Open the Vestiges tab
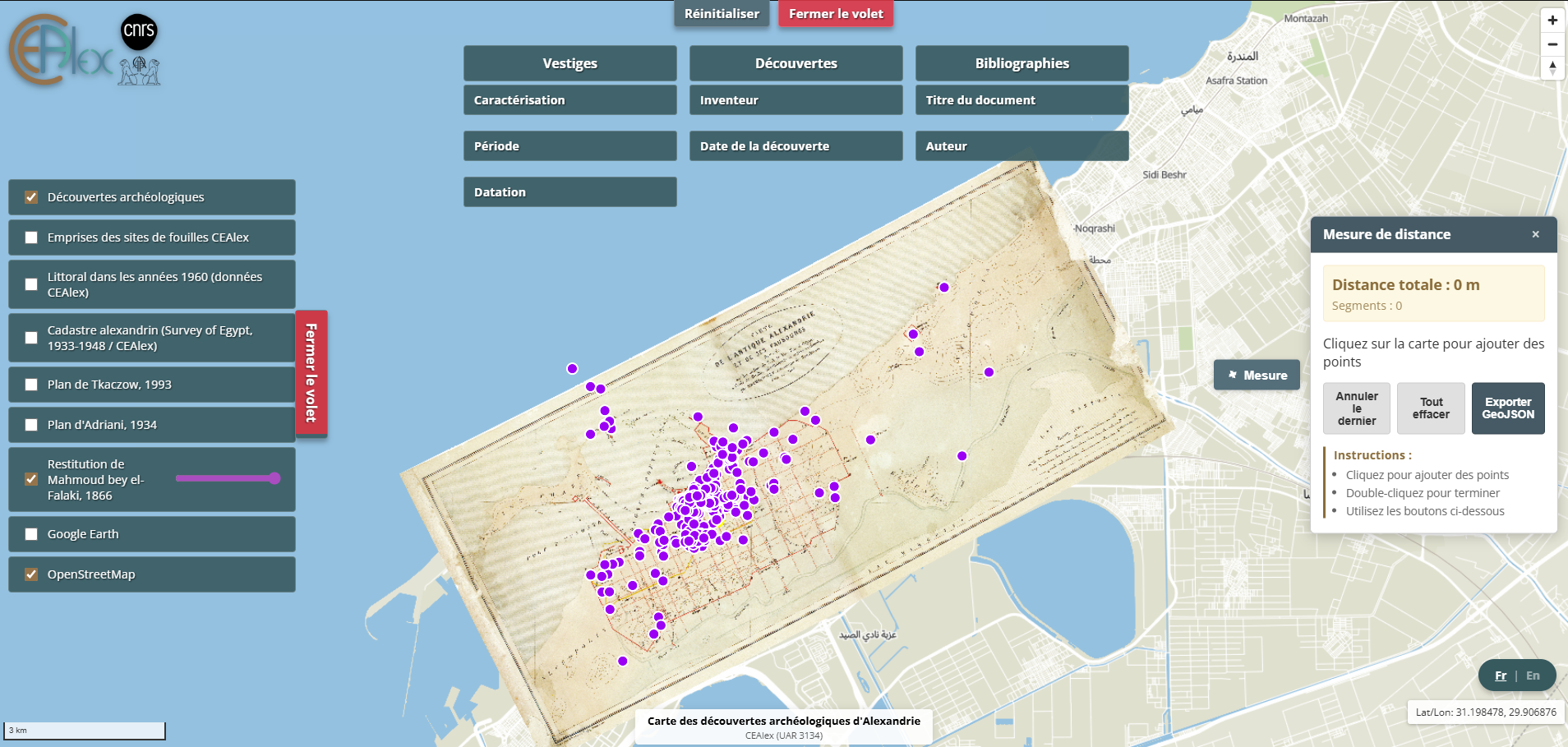This screenshot has height=747, width=1568. click(570, 63)
